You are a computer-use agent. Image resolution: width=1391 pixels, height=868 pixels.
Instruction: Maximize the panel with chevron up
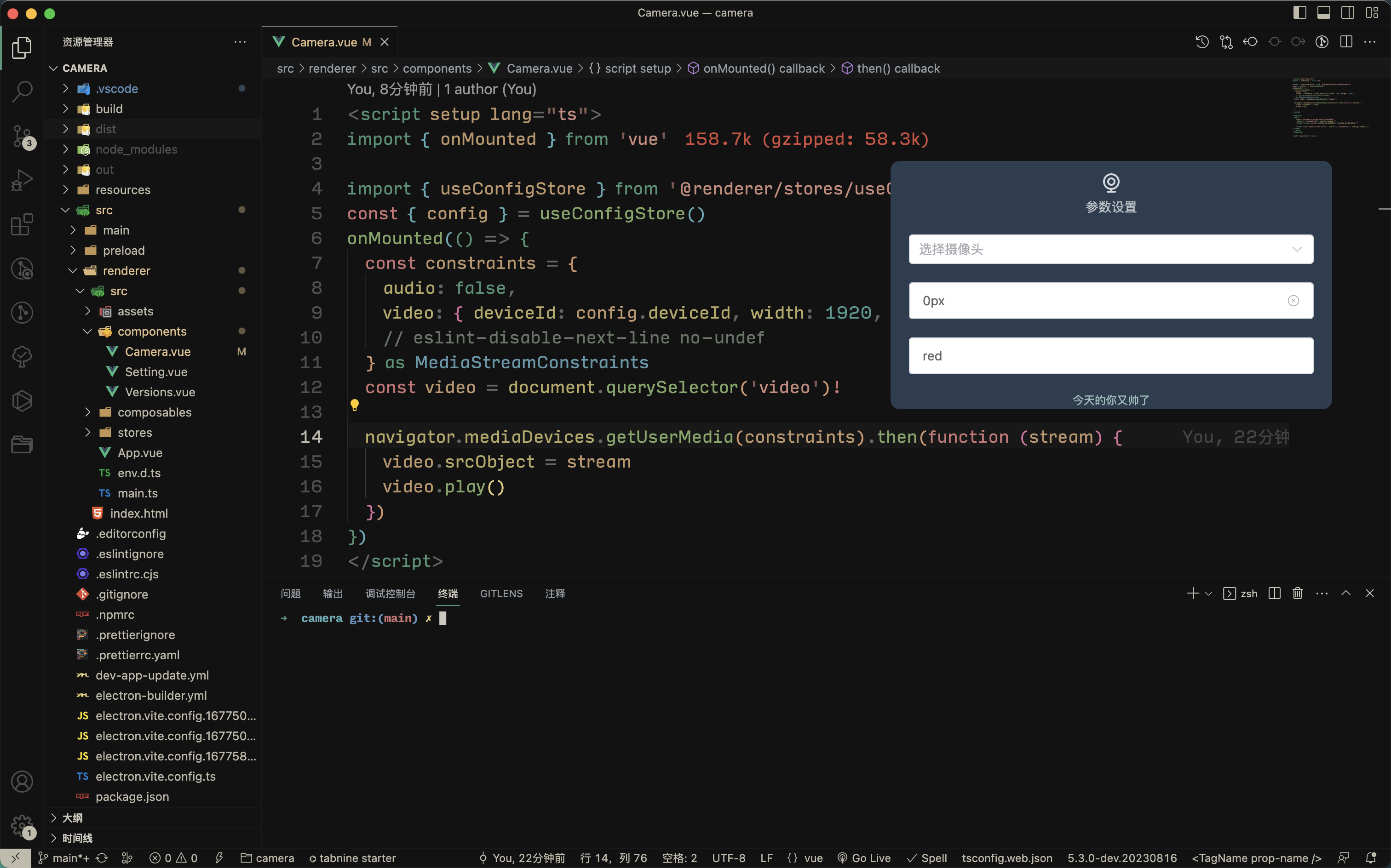[x=1345, y=593]
